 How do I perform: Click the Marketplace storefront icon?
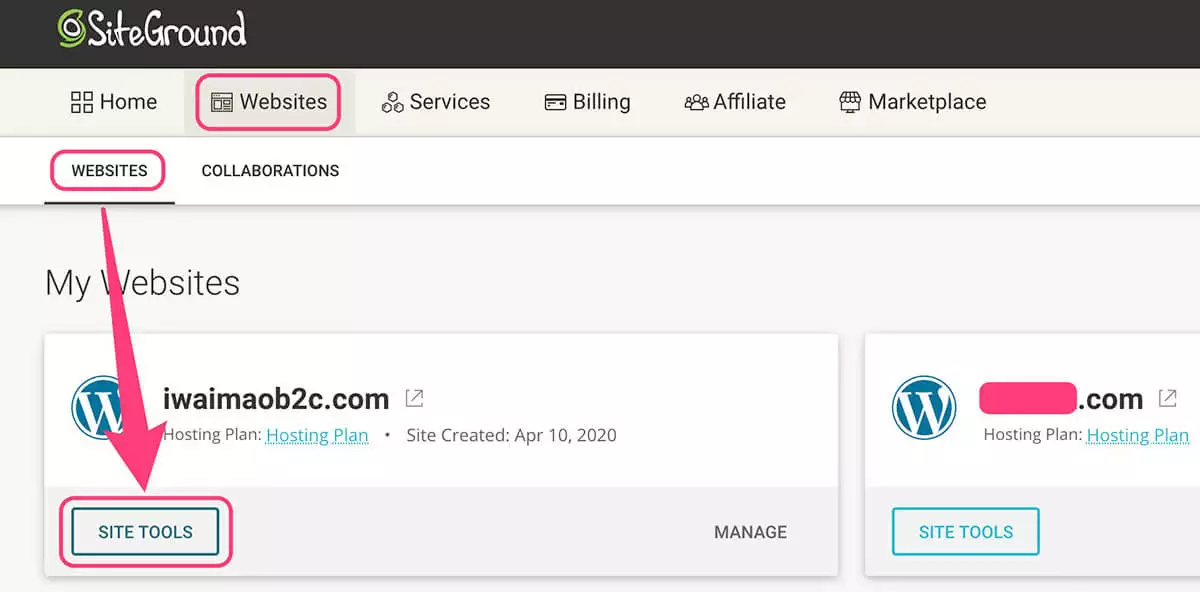[851, 101]
